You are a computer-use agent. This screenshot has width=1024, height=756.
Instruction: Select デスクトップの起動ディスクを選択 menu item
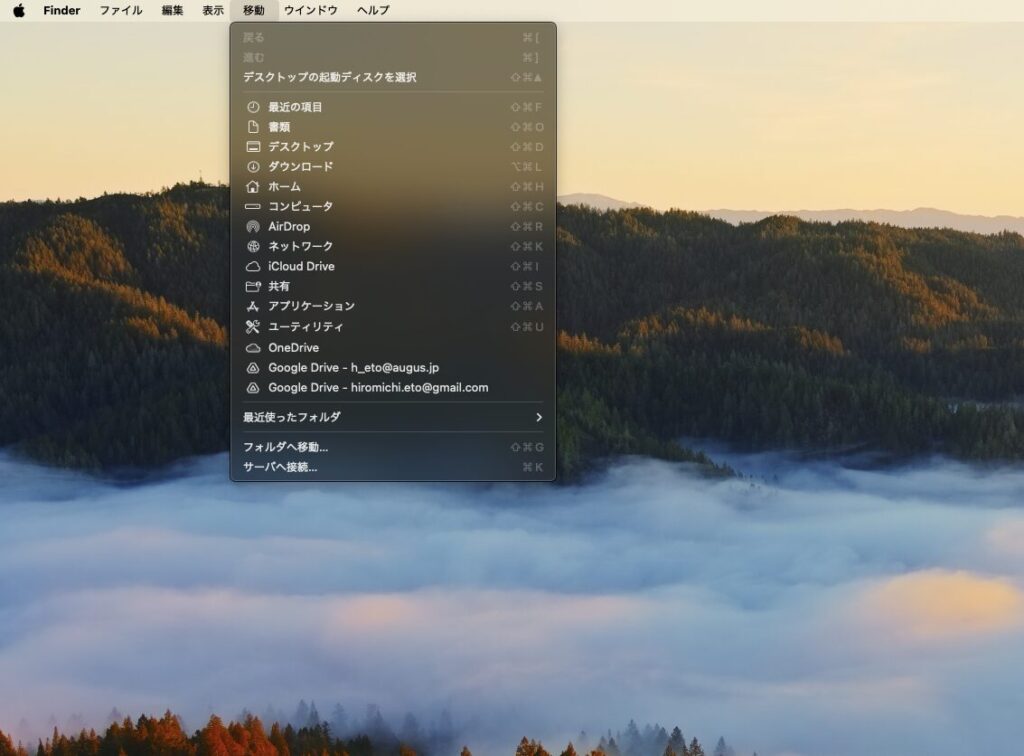tap(330, 77)
